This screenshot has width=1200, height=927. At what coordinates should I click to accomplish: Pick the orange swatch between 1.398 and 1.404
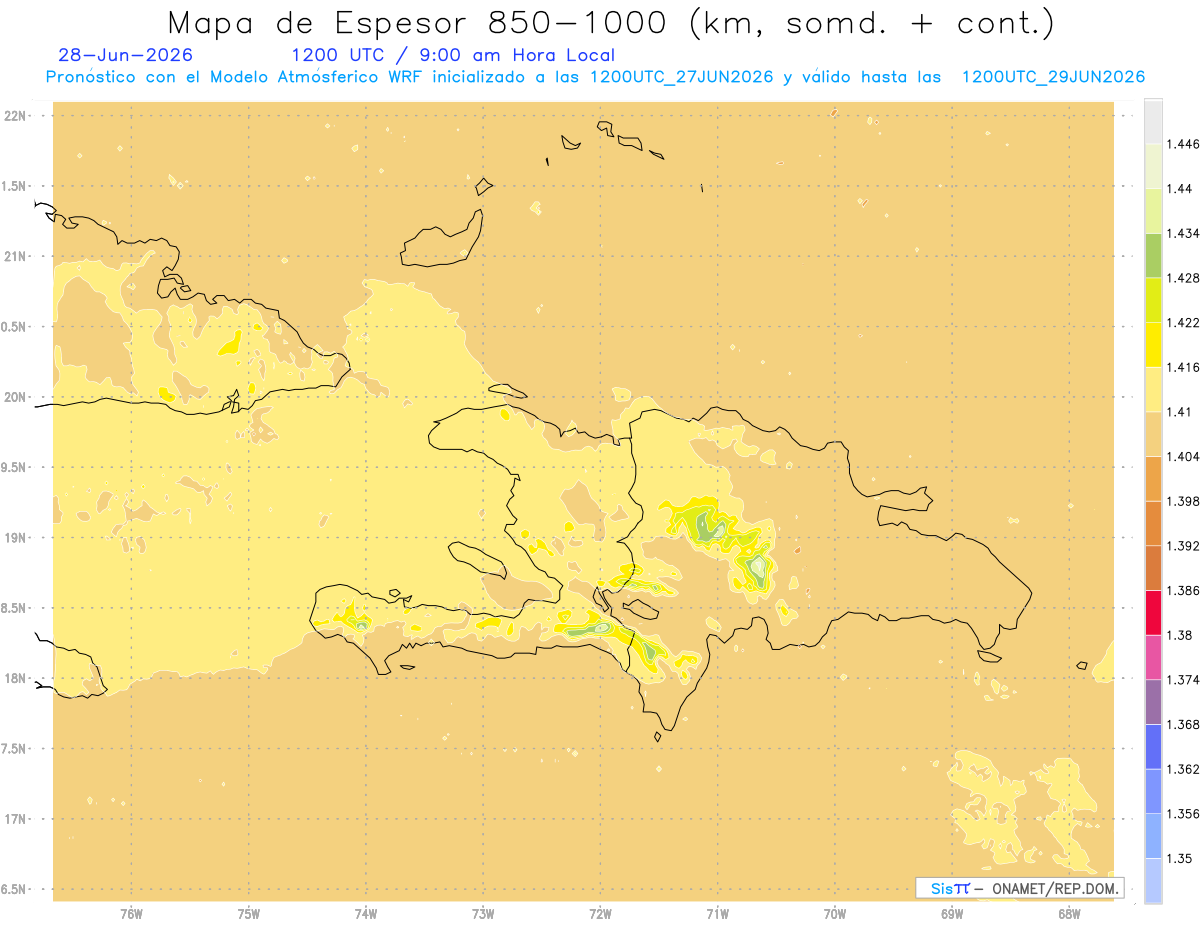1153,479
